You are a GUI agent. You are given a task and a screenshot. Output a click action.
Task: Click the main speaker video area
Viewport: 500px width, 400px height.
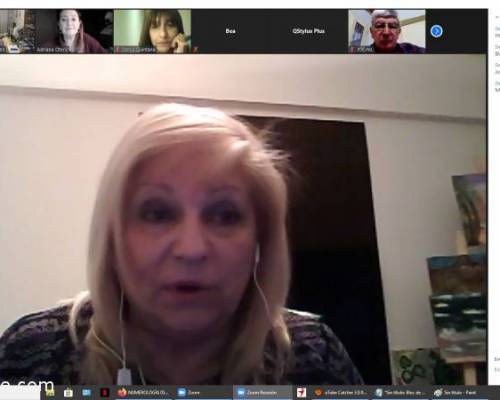(243, 219)
